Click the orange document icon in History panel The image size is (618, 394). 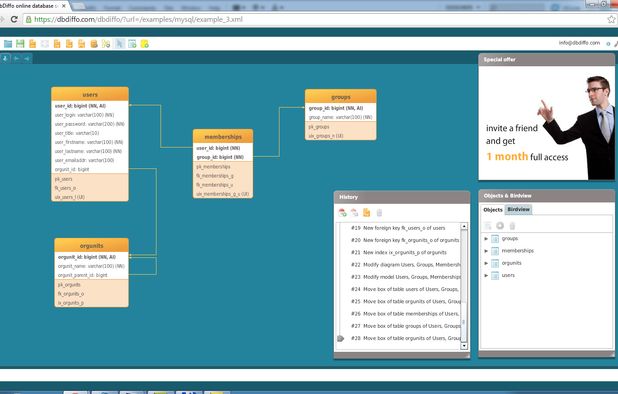click(x=367, y=213)
